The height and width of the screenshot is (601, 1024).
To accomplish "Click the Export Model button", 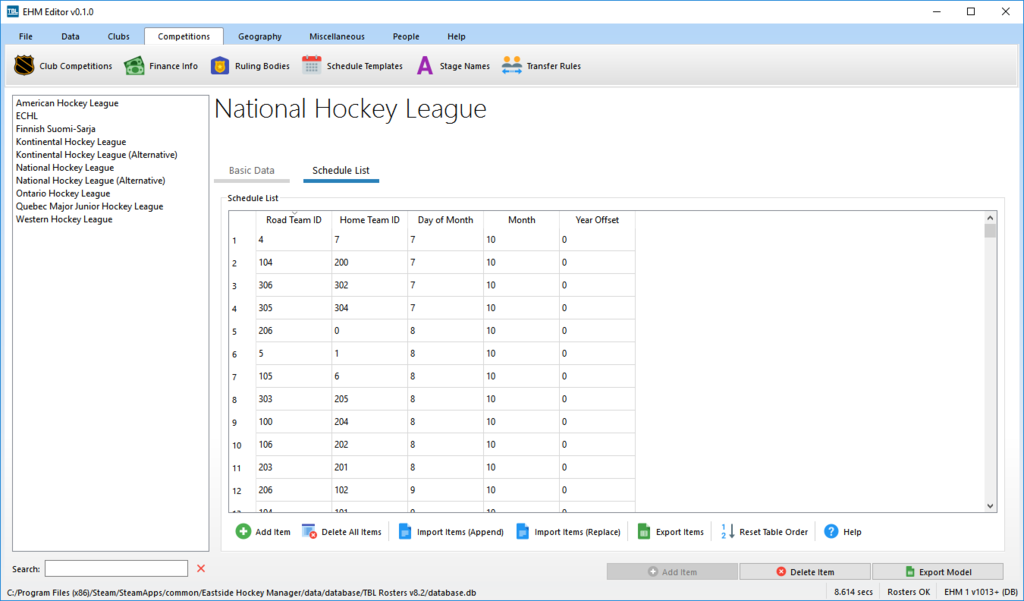I will [938, 572].
